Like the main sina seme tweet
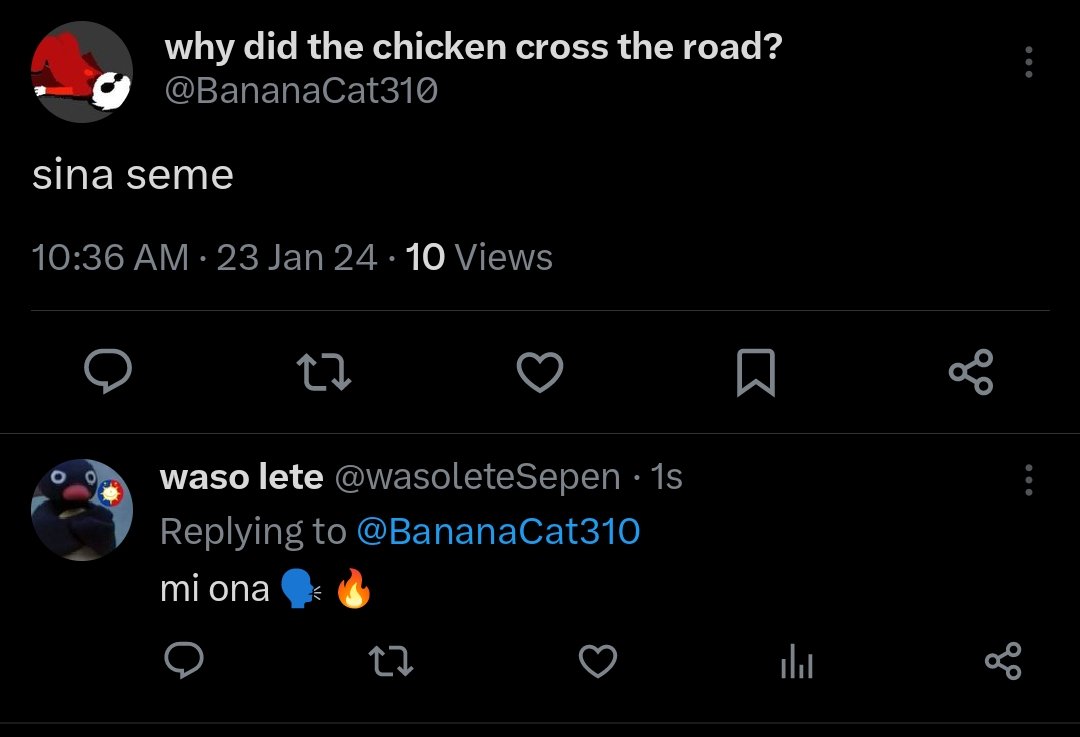This screenshot has height=737, width=1080. pos(540,372)
